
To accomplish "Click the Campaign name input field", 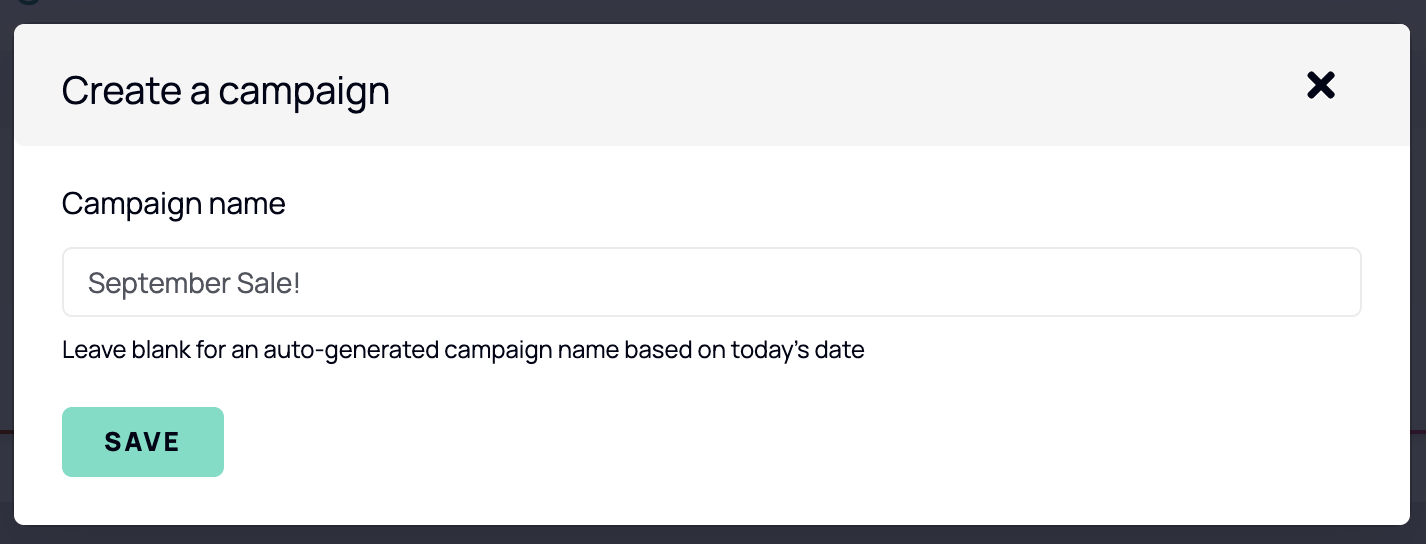I will point(712,283).
